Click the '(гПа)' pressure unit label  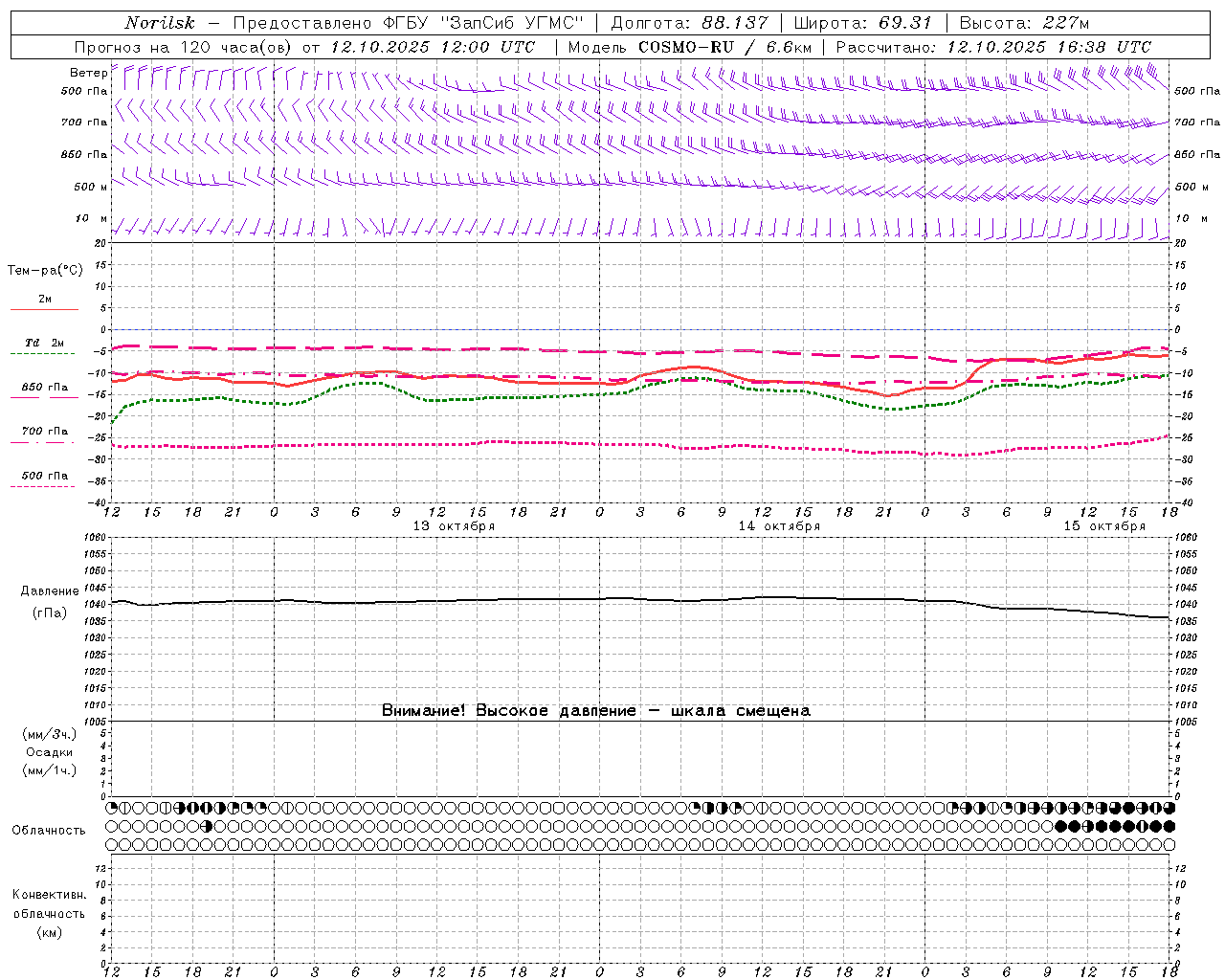50,613
